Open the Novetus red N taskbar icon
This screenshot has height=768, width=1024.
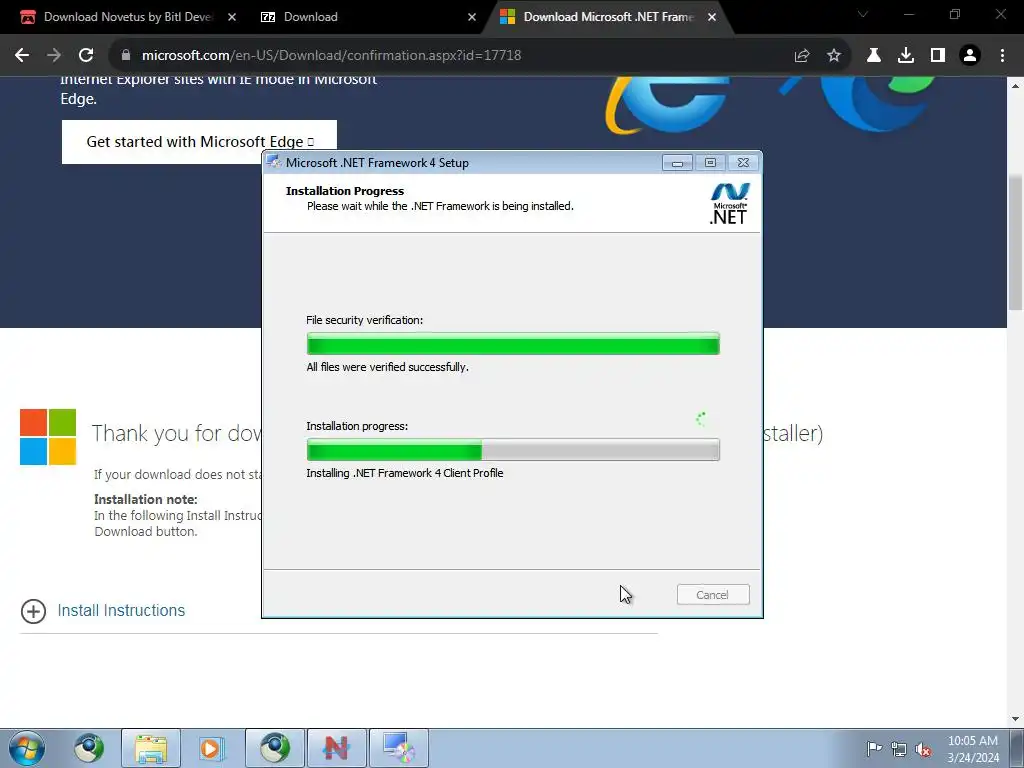pos(337,748)
